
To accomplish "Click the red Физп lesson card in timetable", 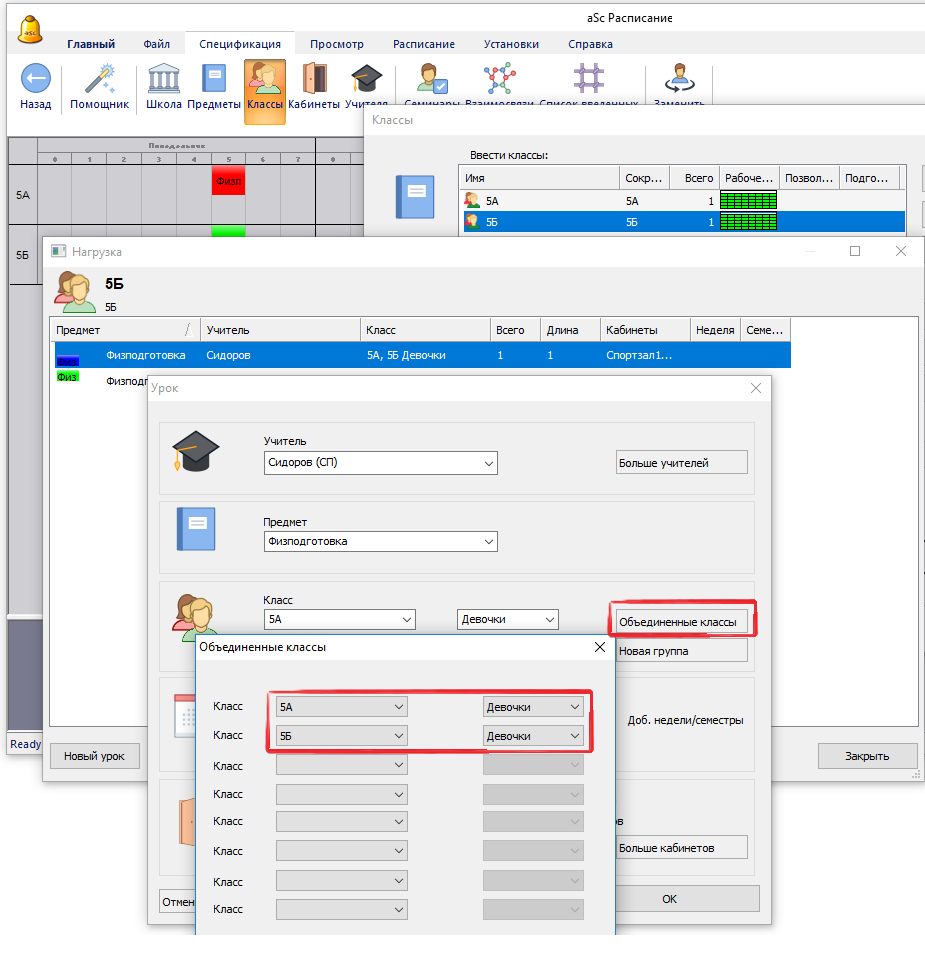I will pyautogui.click(x=228, y=182).
